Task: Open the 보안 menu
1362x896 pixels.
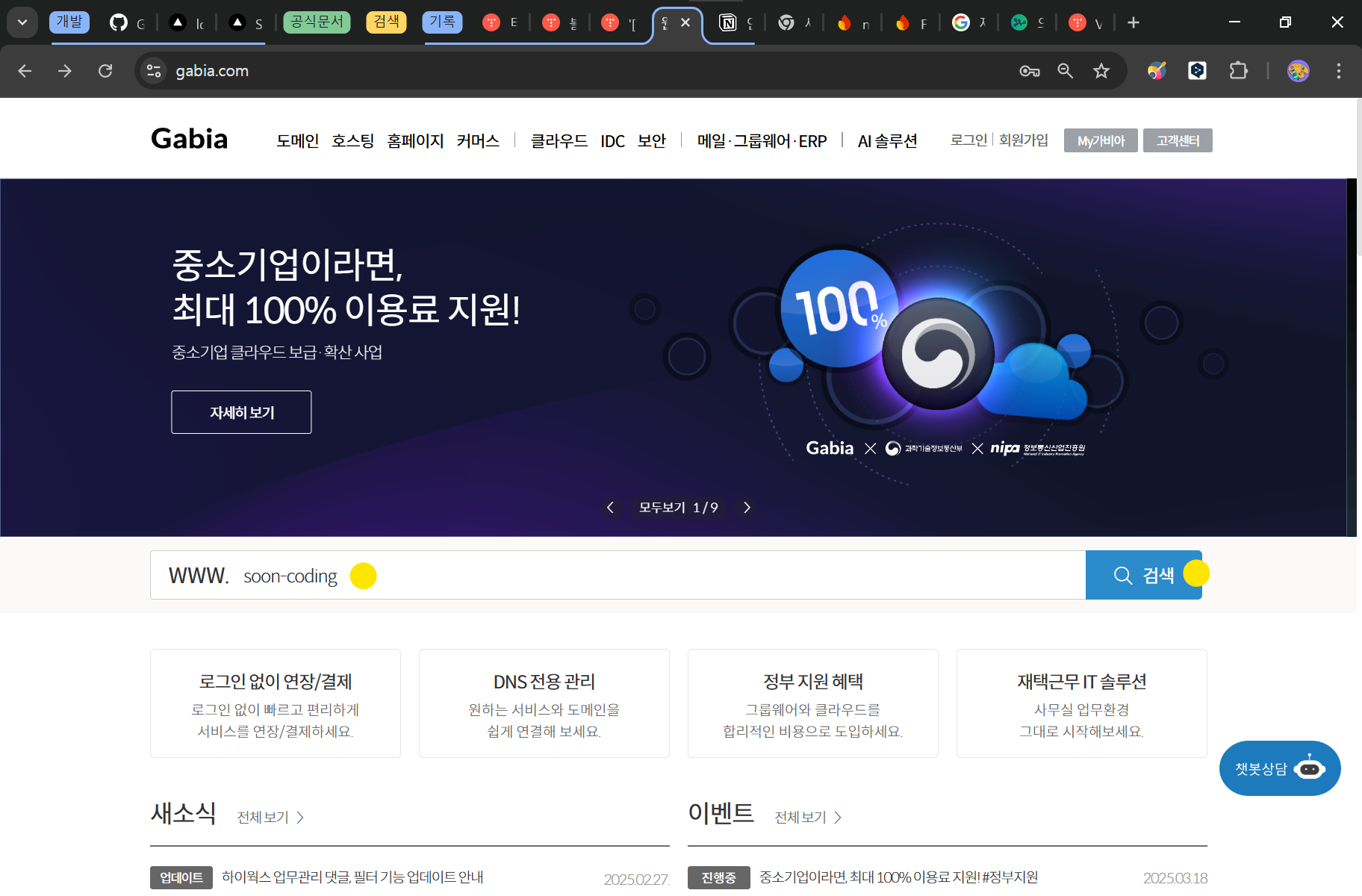Action: 651,140
